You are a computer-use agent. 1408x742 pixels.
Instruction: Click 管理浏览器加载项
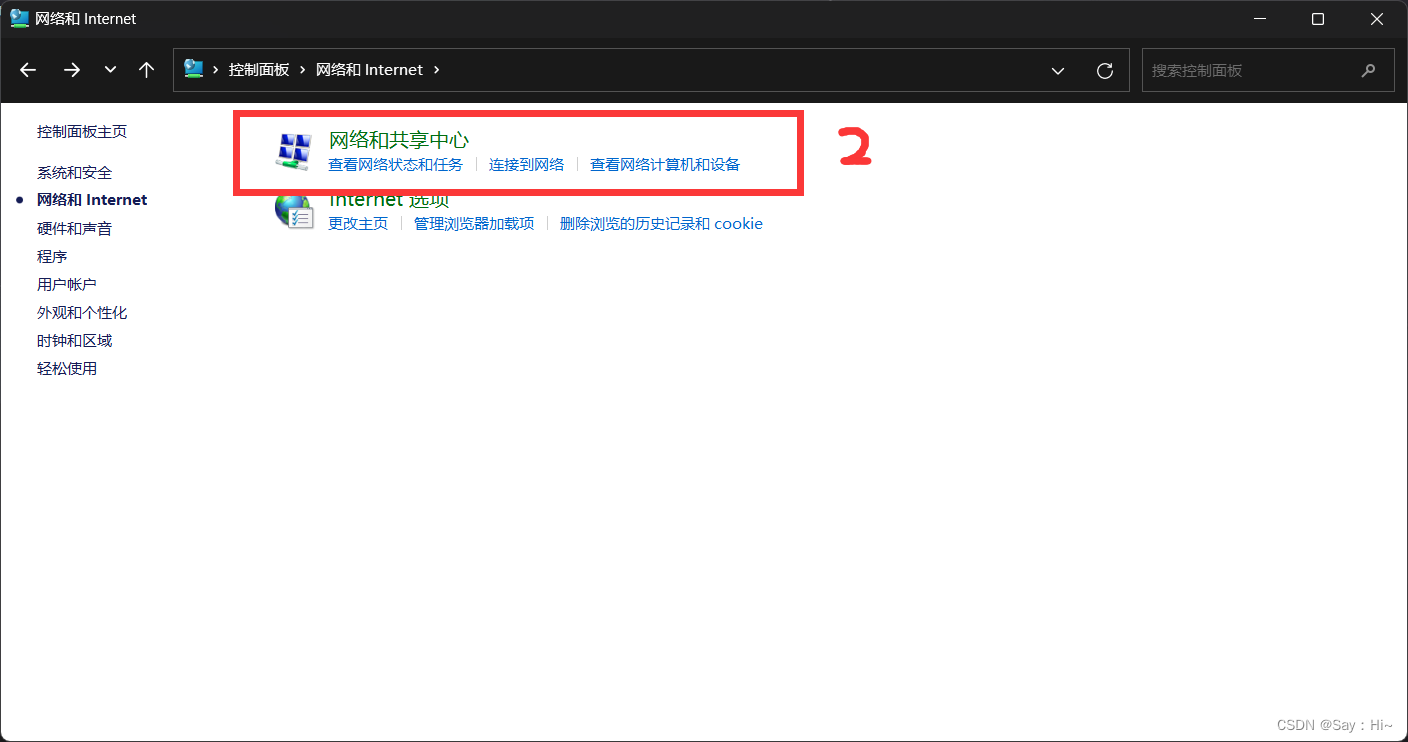[x=473, y=223]
